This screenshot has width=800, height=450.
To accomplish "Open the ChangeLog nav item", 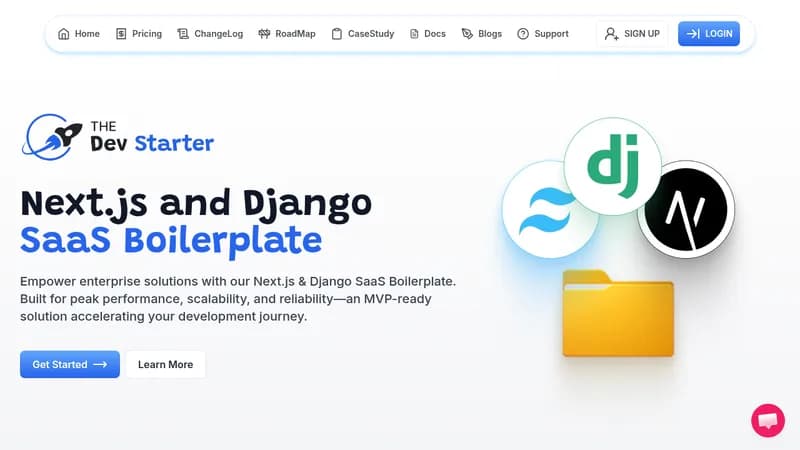I will click(210, 34).
